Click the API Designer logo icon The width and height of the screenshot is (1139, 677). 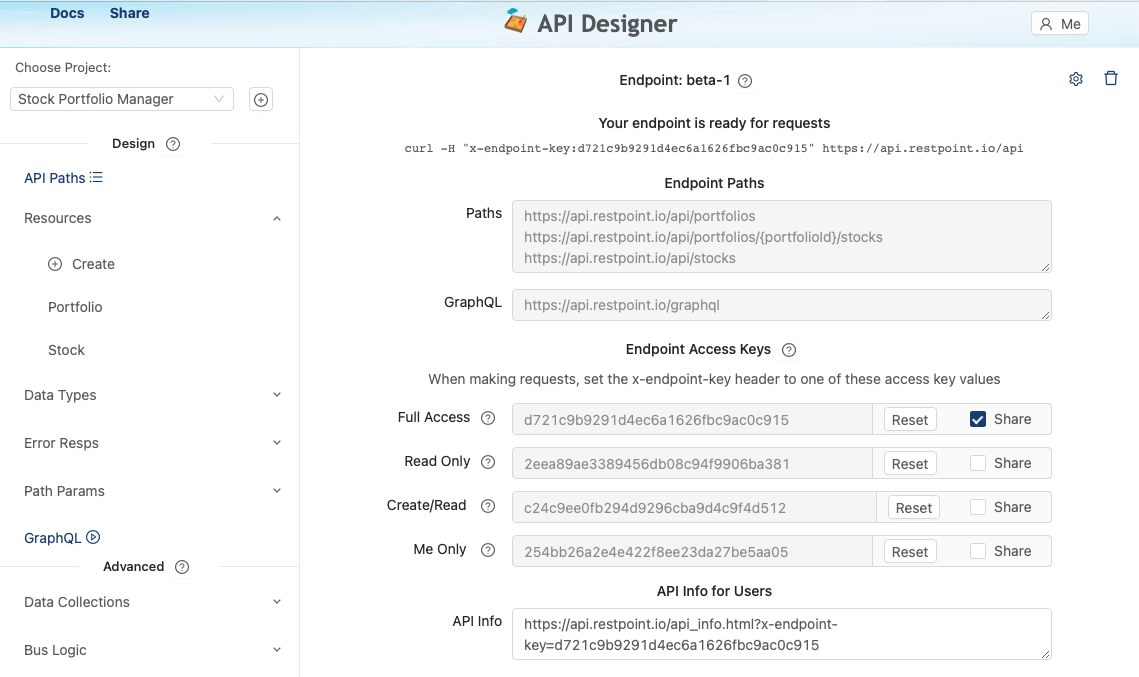[x=516, y=21]
